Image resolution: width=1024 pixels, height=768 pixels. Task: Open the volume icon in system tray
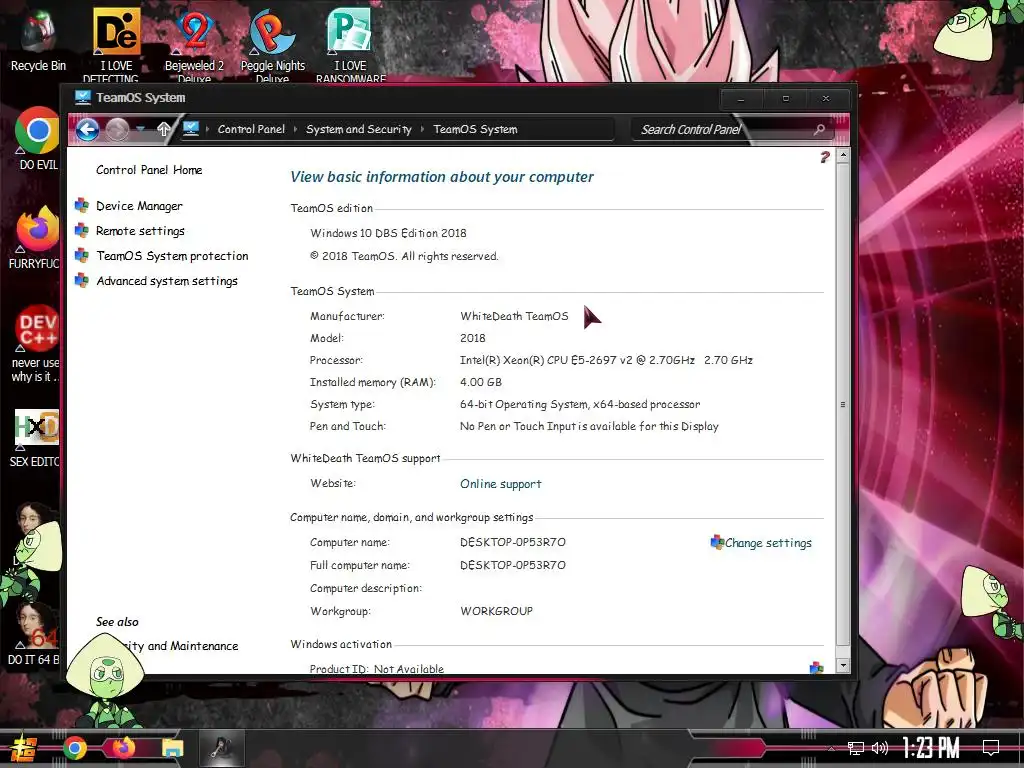[880, 748]
